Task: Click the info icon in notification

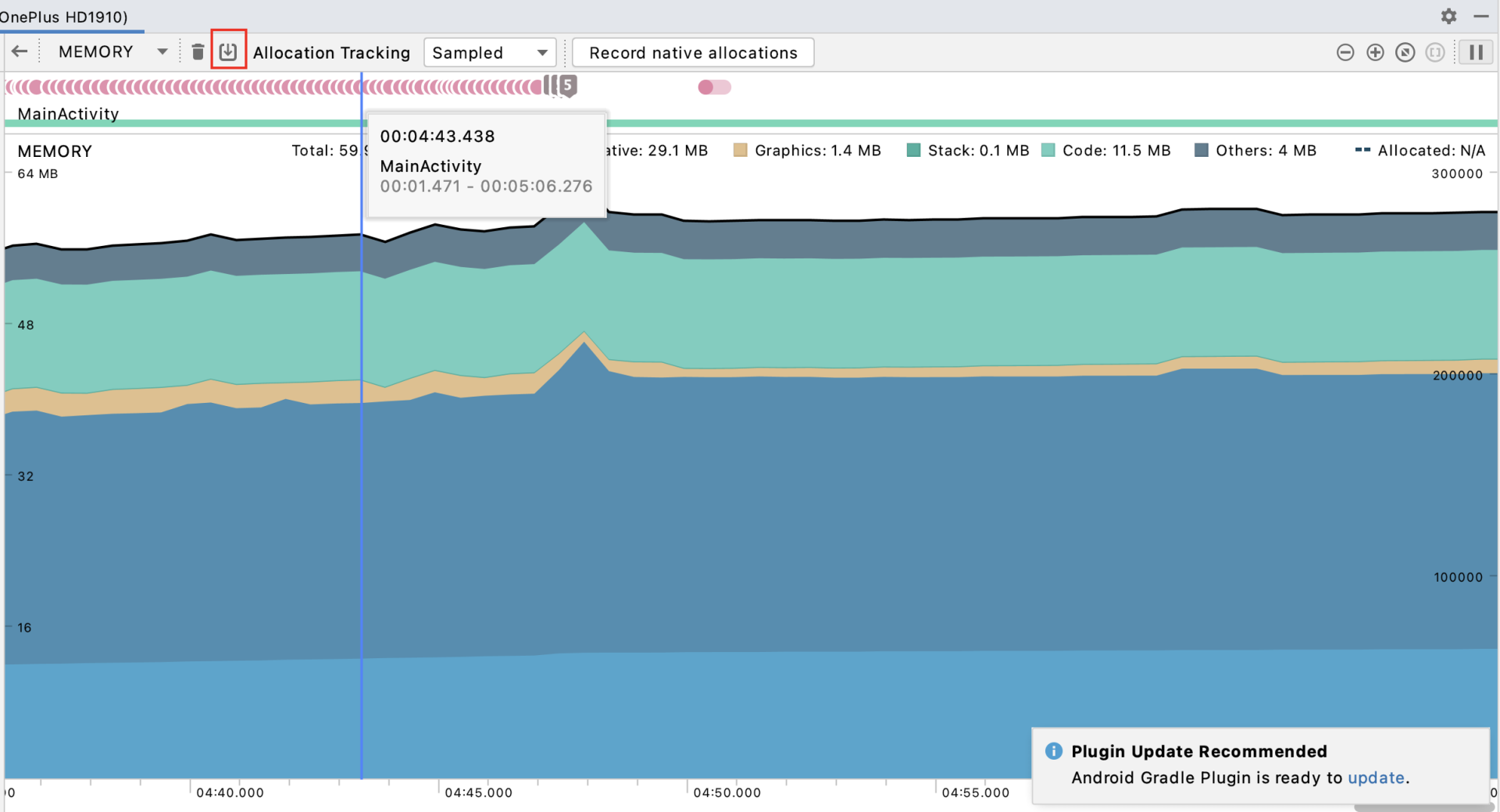Action: (1054, 751)
